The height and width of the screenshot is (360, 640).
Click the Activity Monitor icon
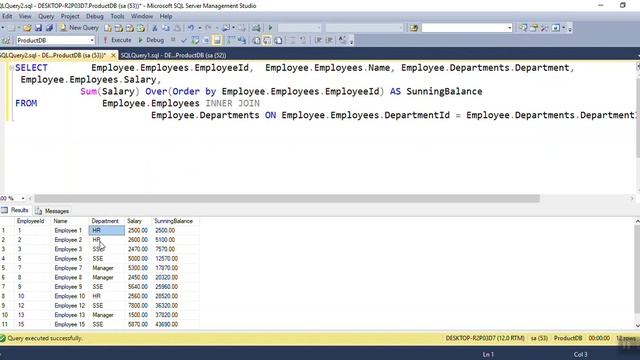[x=256, y=28]
